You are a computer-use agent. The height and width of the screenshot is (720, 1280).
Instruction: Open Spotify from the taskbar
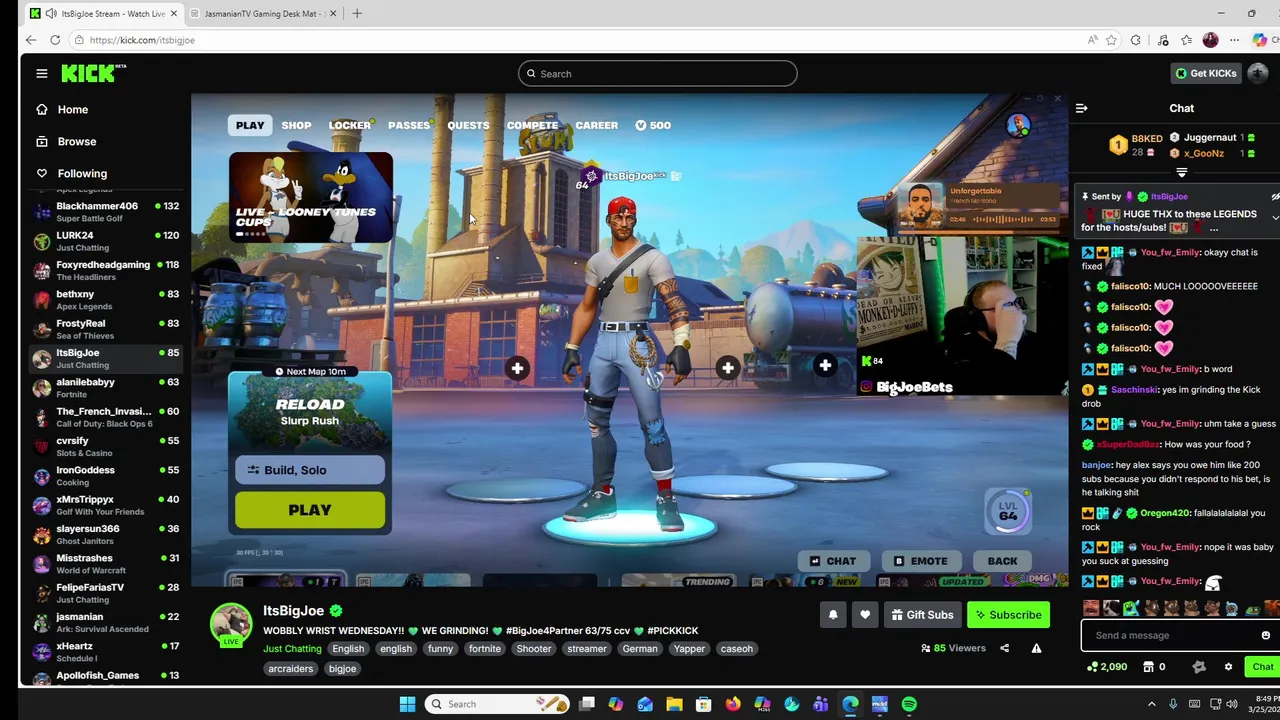click(x=909, y=704)
